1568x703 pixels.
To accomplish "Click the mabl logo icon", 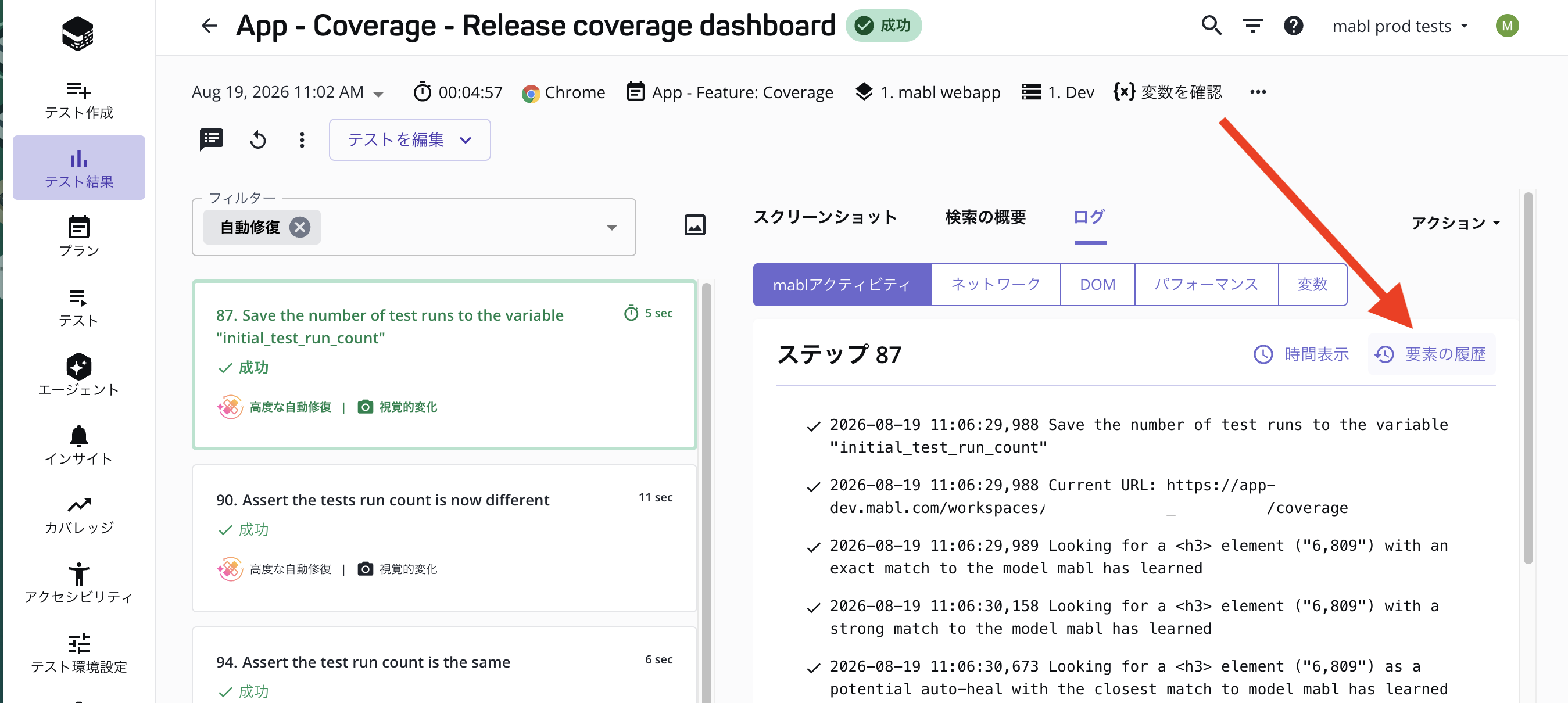I will pos(78,34).
